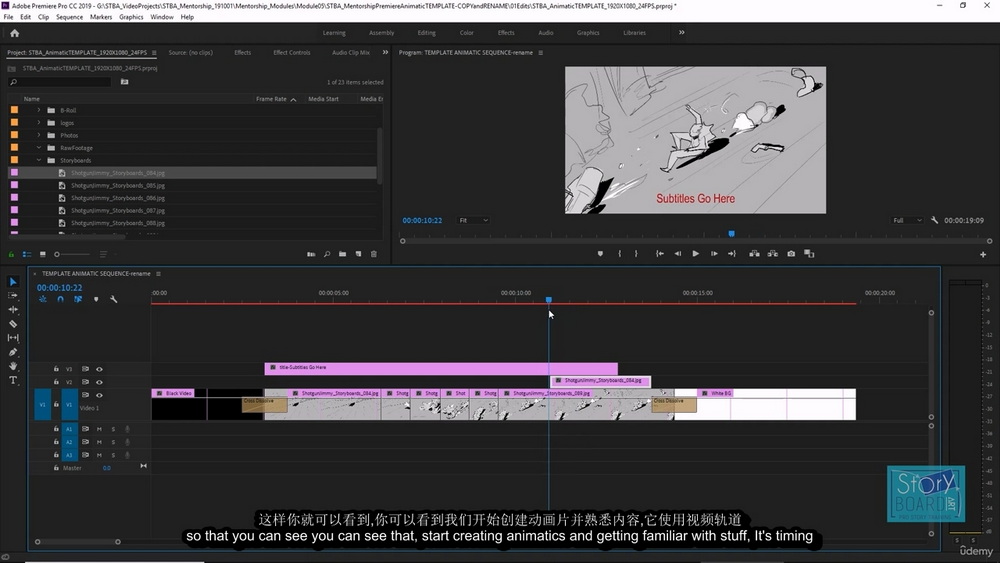Switch Project panel to Icon View

(43, 254)
